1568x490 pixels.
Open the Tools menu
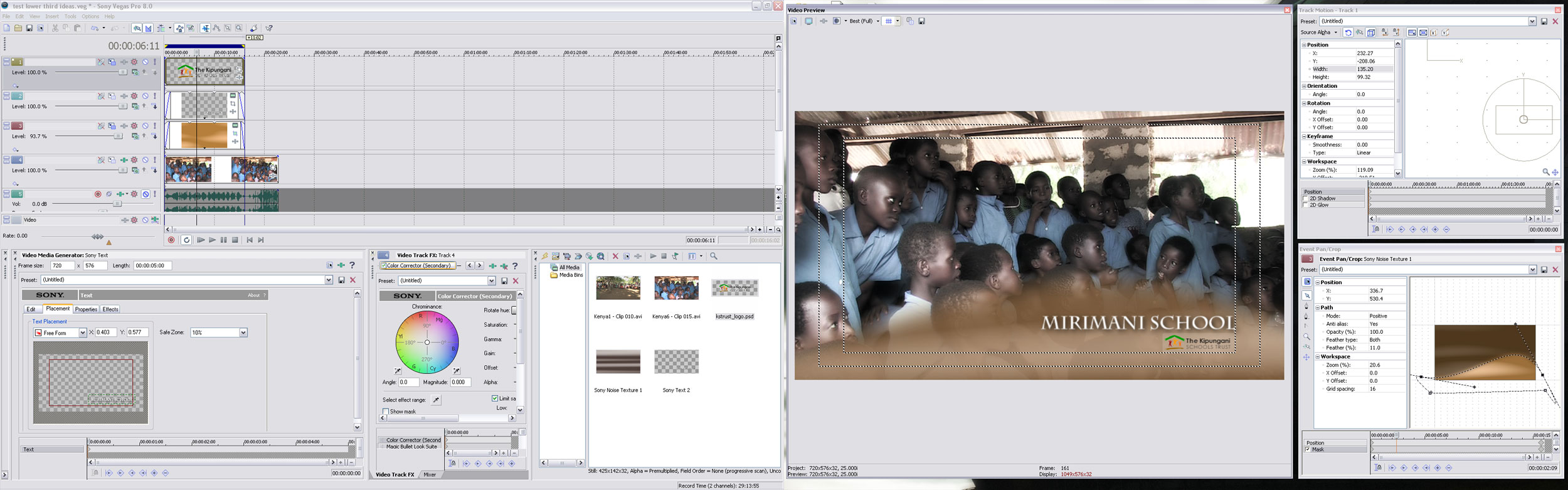coord(70,16)
